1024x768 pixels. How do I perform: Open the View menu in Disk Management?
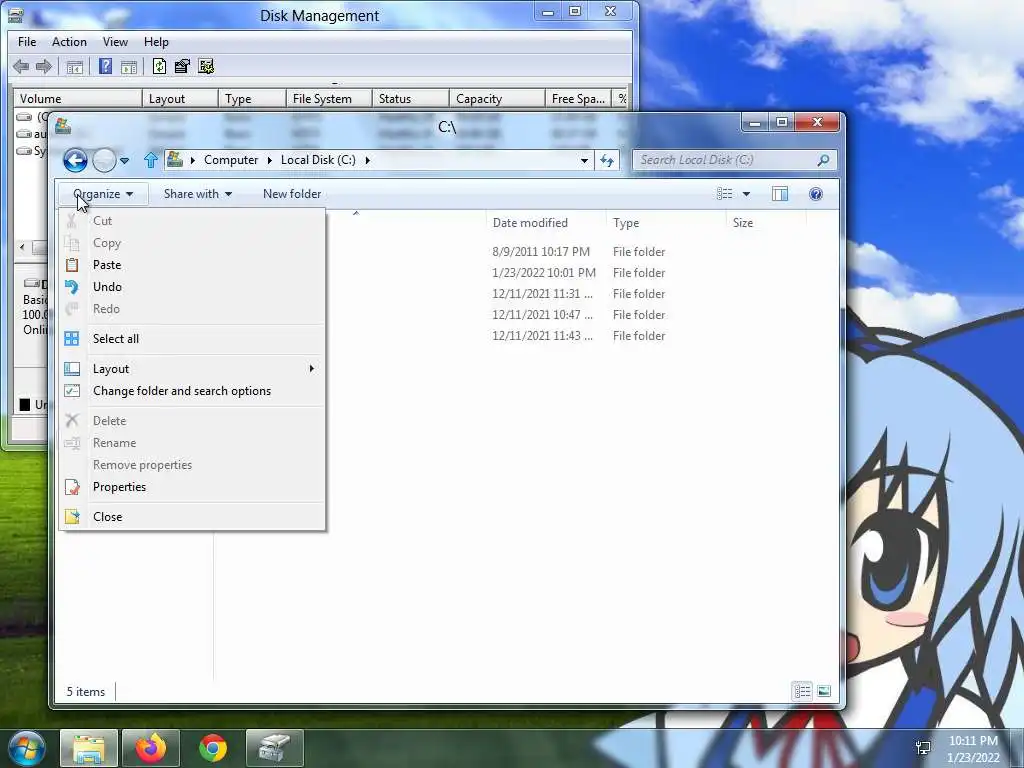tap(115, 42)
